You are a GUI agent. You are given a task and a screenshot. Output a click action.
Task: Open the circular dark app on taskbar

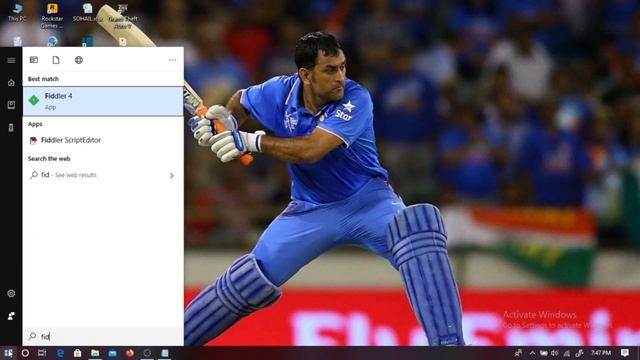[147, 353]
